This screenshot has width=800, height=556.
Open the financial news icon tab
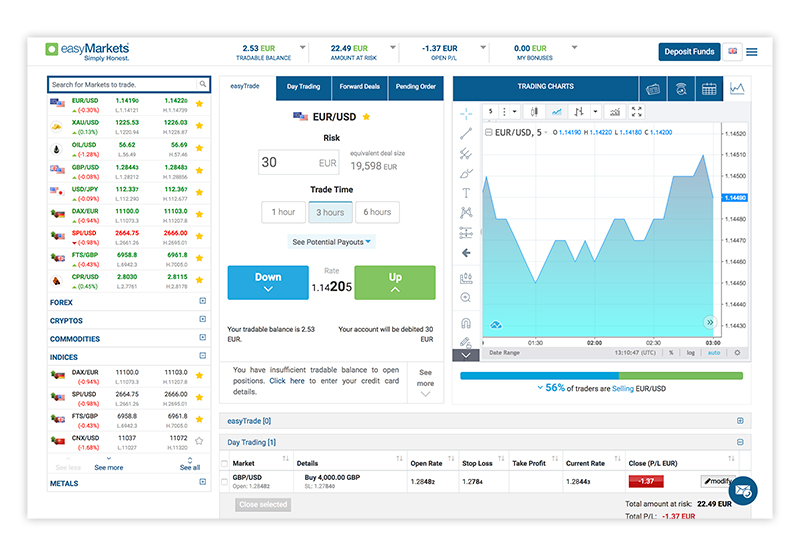point(653,89)
